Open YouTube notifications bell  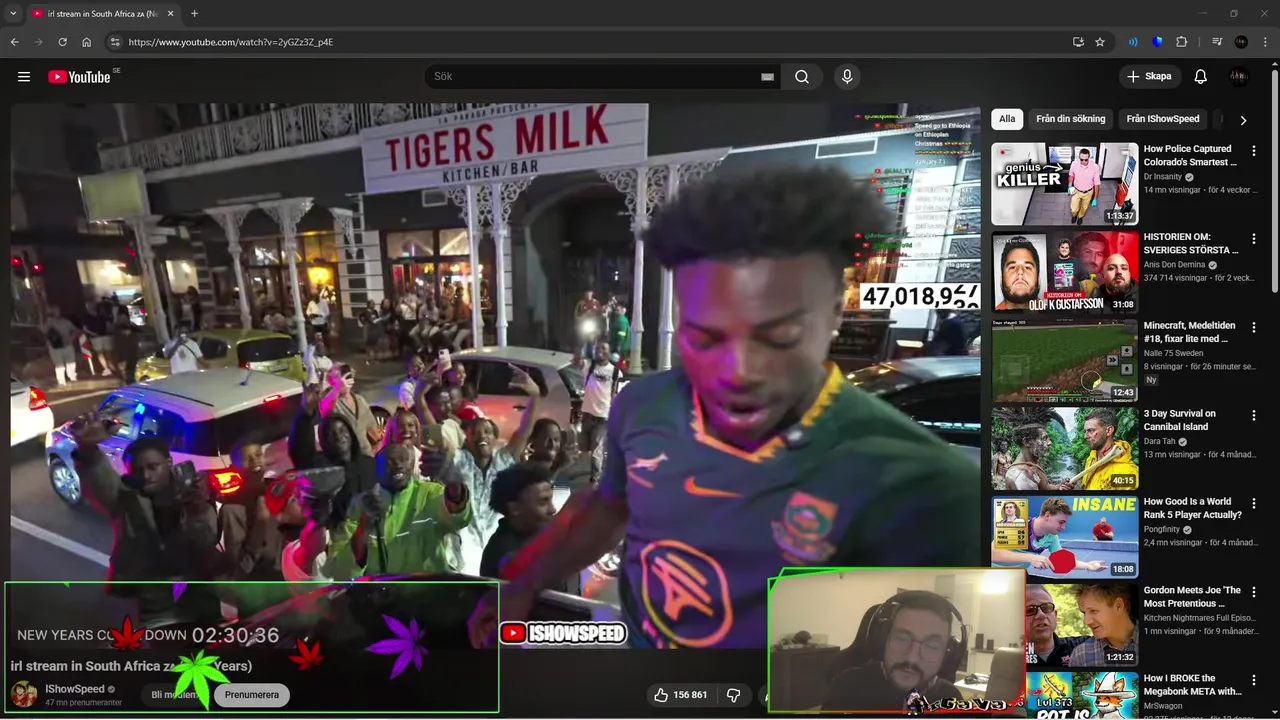point(1201,77)
